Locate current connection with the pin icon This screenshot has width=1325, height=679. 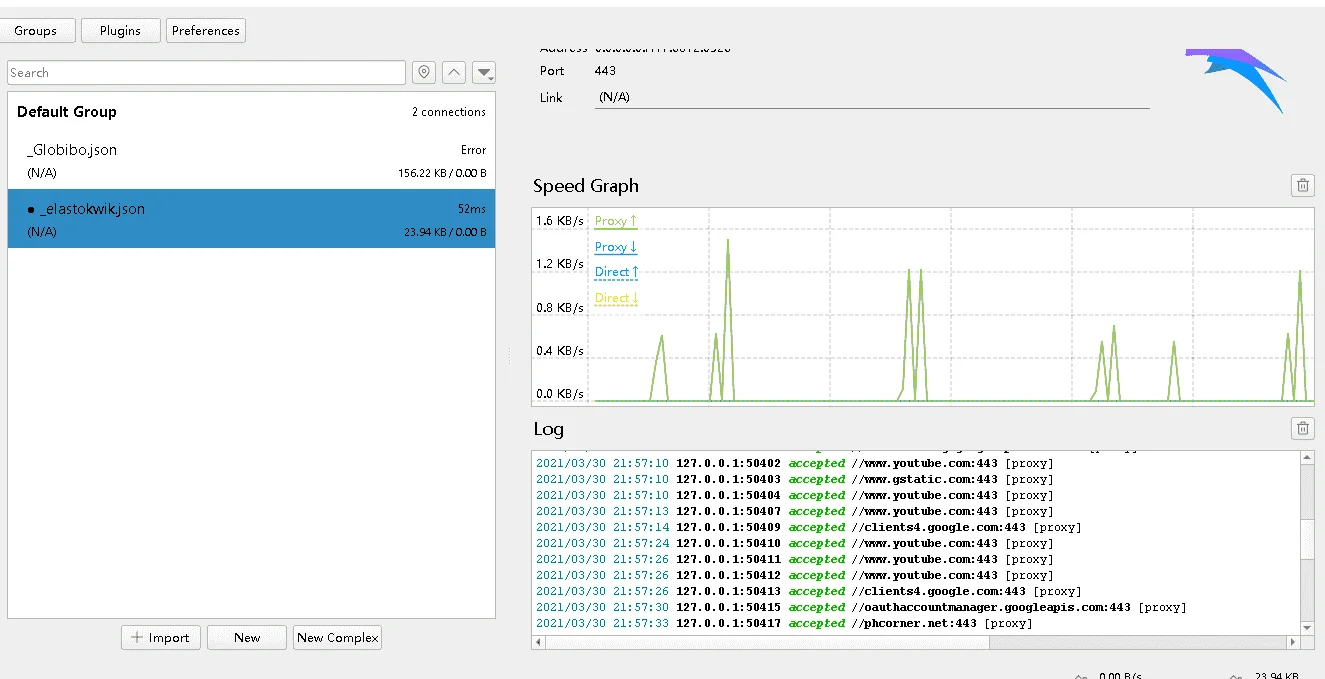tap(424, 73)
